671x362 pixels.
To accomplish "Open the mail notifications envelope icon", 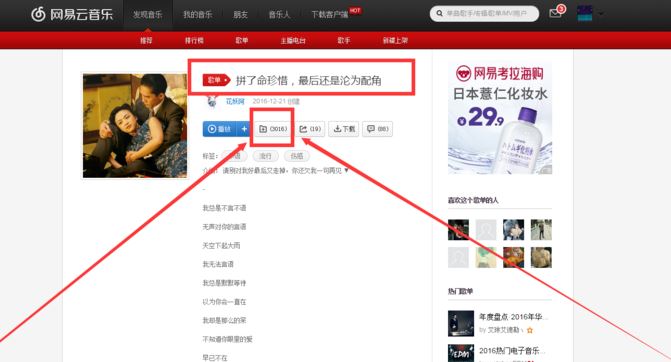I will coord(555,13).
